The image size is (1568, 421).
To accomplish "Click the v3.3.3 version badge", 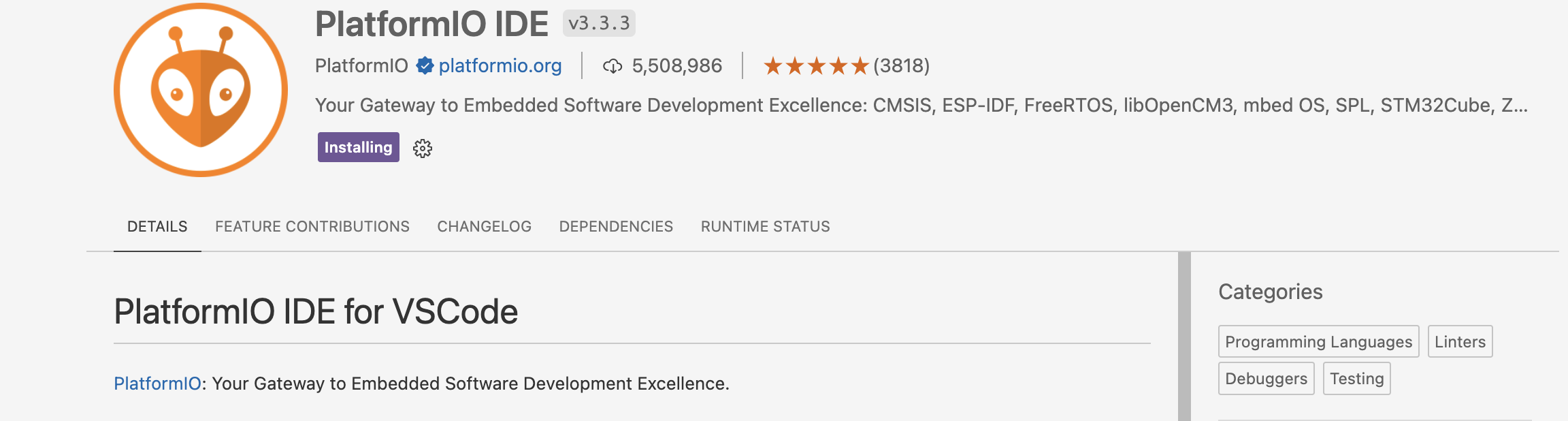I will click(599, 23).
